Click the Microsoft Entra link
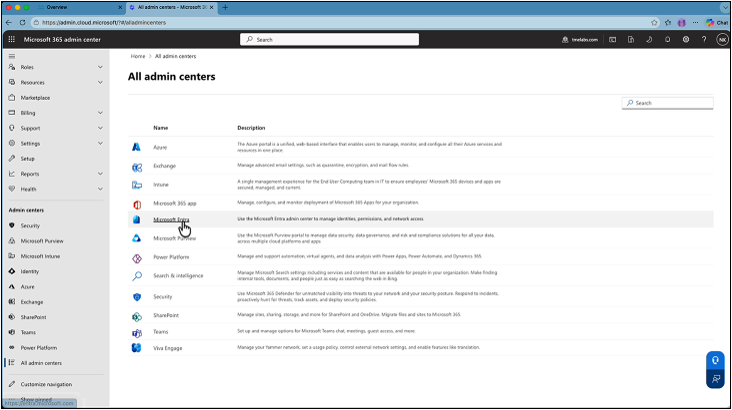Viewport: 732px width, 410px height. coord(171,219)
